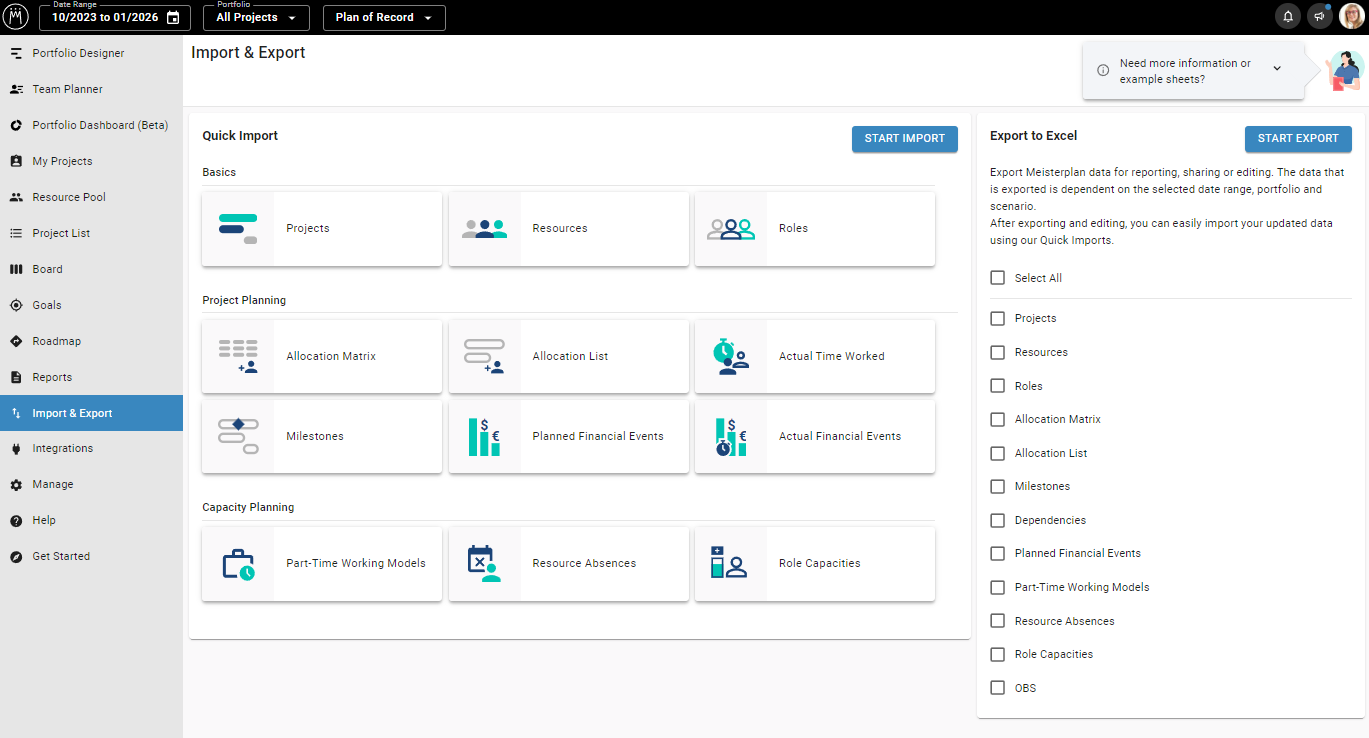
Task: Click the Projects quick import icon
Action: point(238,229)
